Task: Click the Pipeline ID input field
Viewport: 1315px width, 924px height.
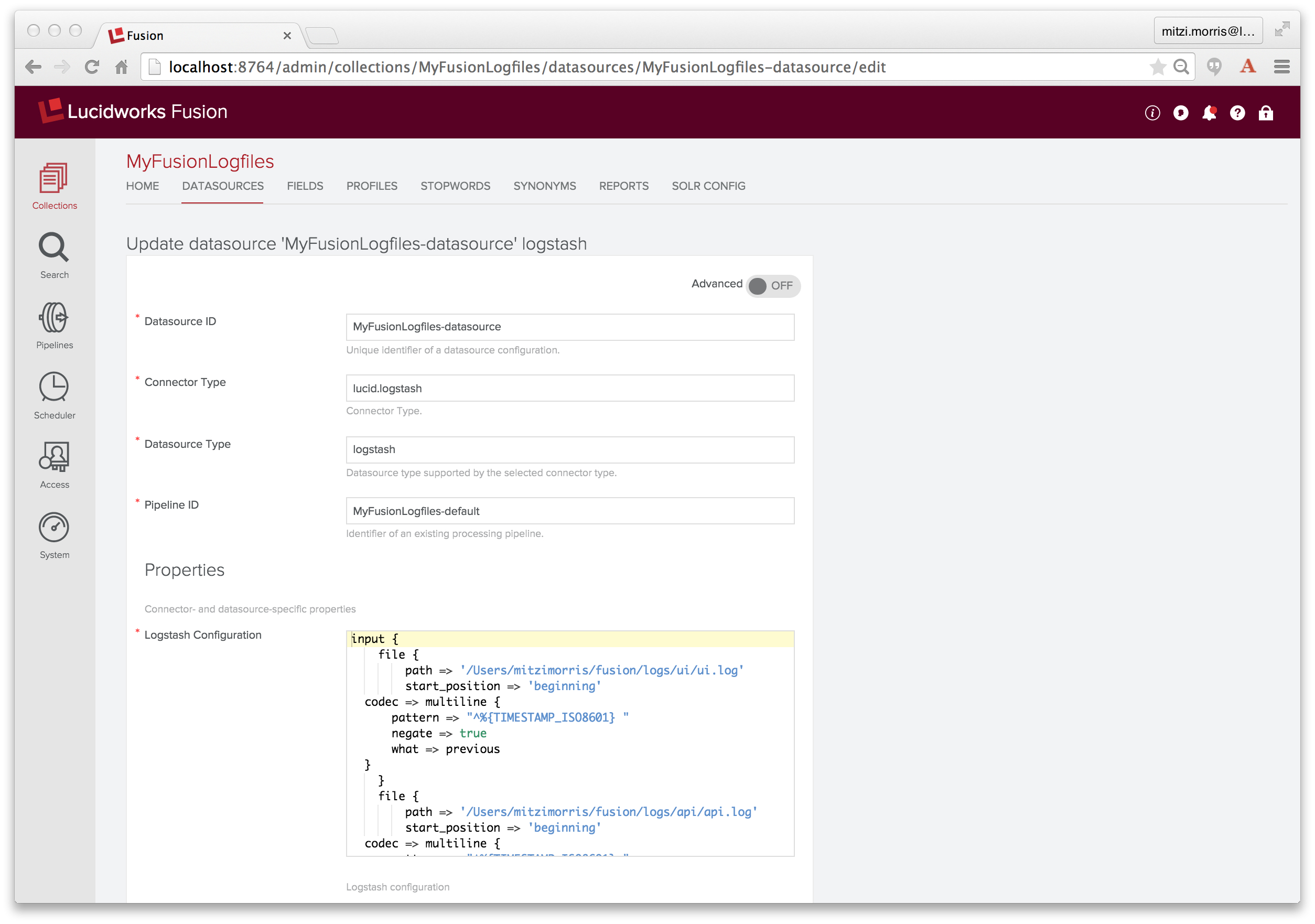Action: coord(570,510)
